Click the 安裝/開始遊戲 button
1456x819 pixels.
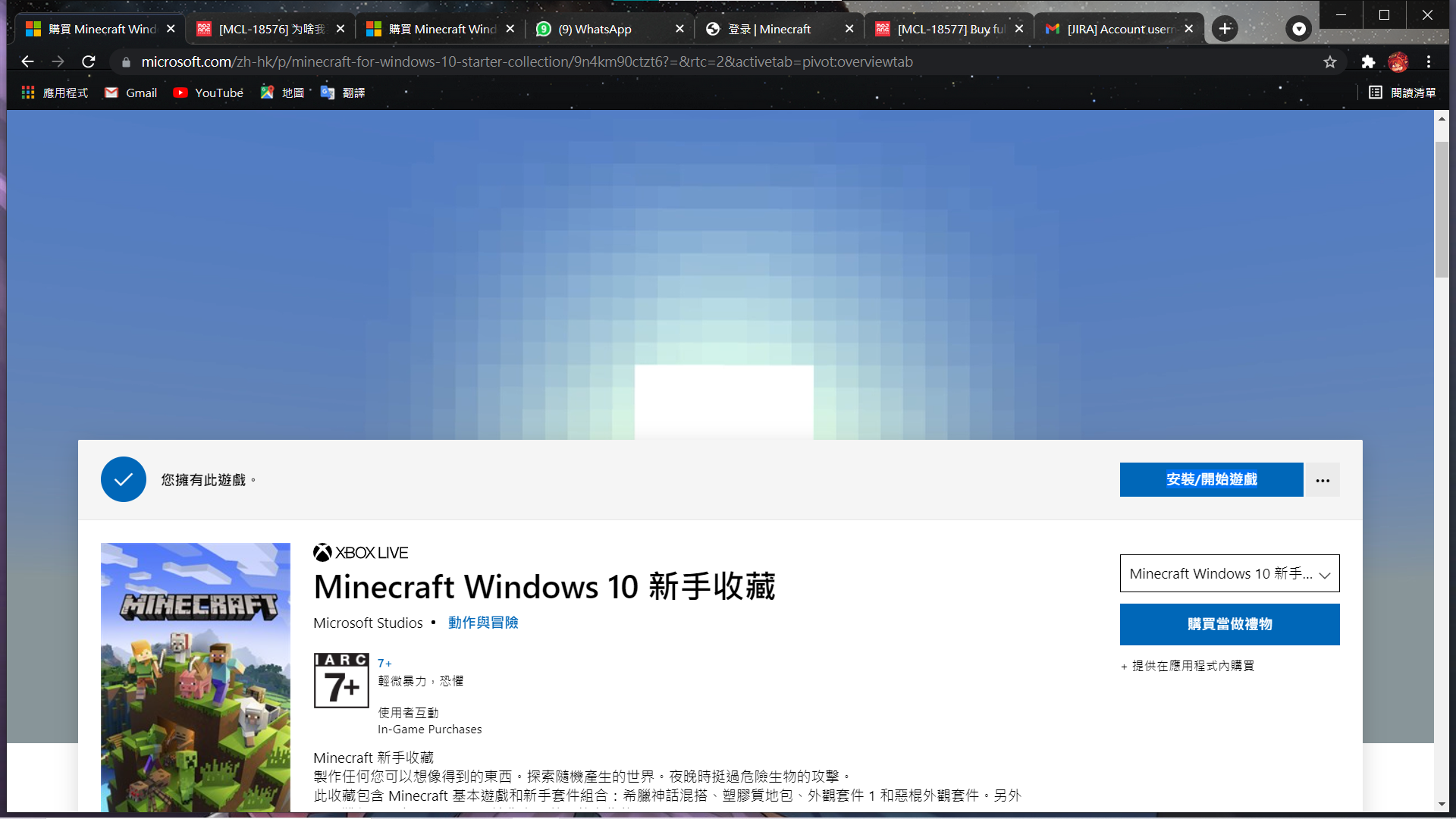click(x=1211, y=480)
